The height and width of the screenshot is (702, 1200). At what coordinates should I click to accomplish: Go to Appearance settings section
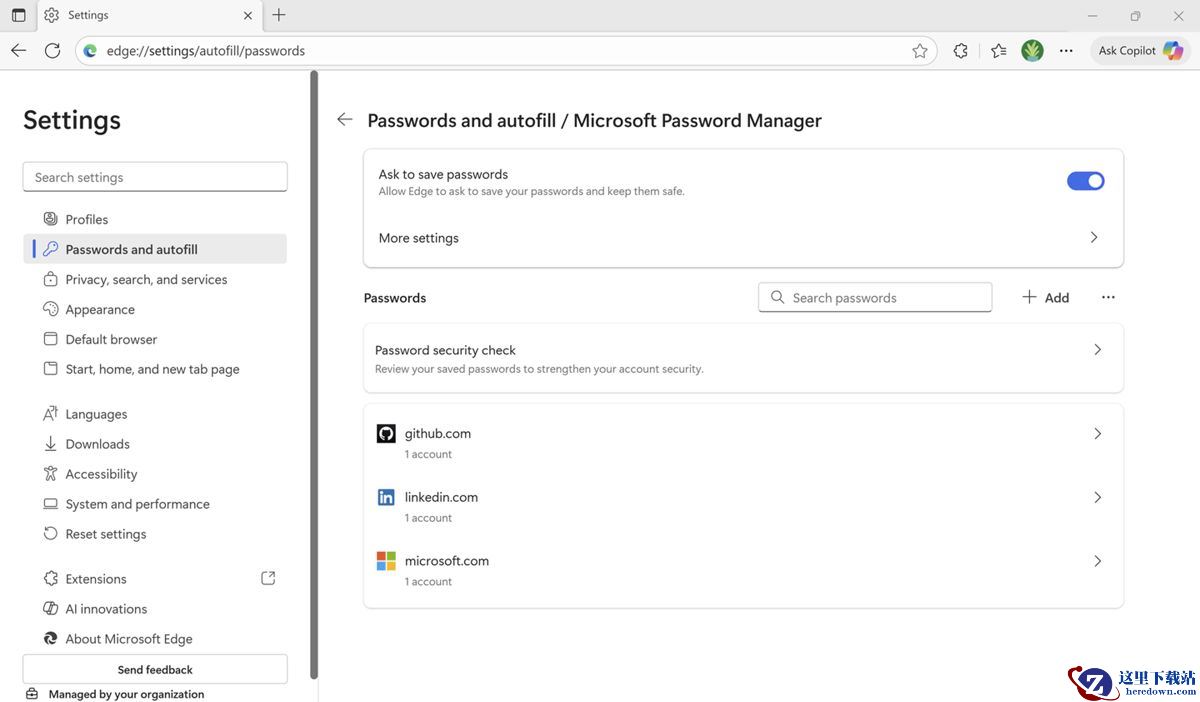coord(100,310)
